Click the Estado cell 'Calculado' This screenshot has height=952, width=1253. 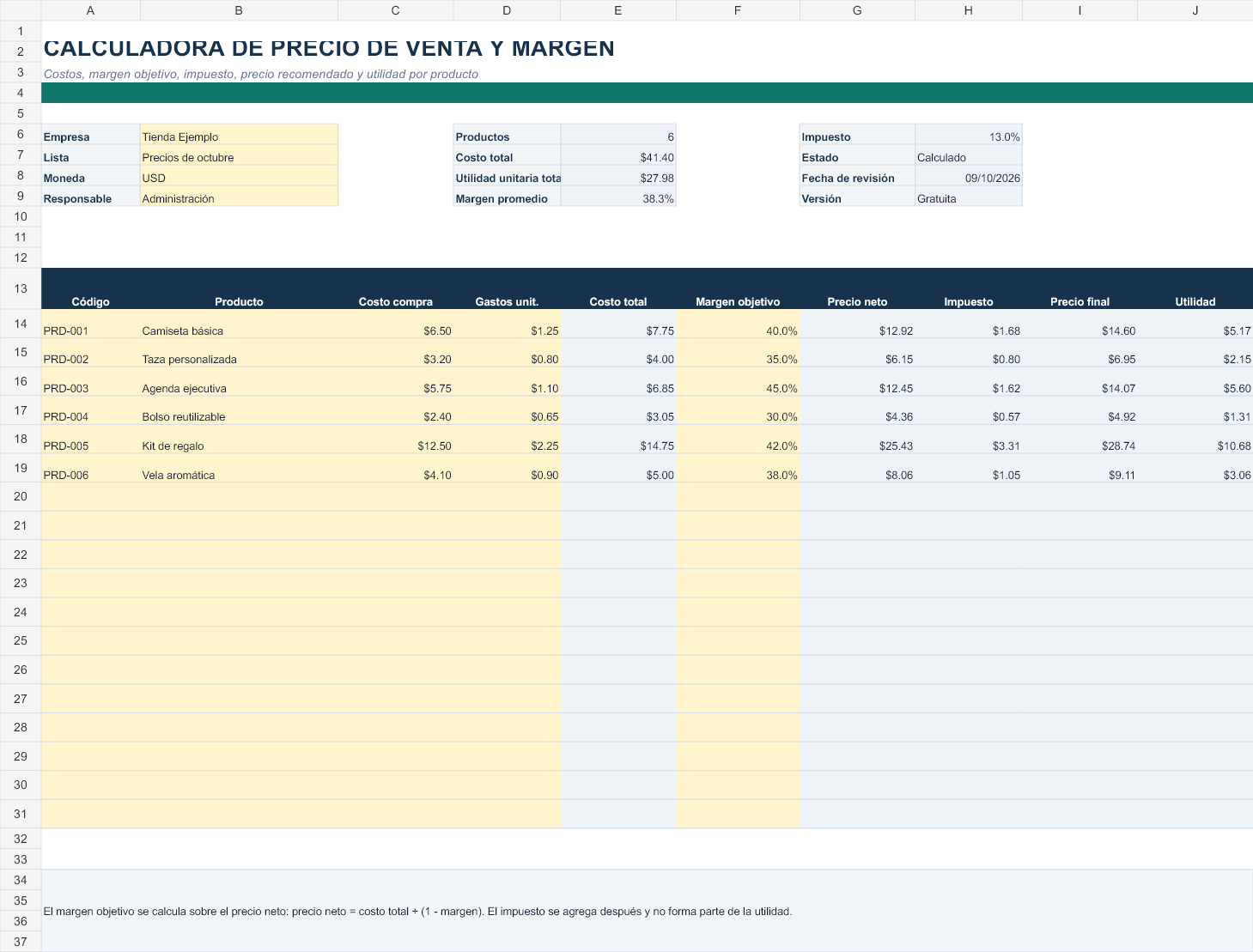(x=969, y=155)
